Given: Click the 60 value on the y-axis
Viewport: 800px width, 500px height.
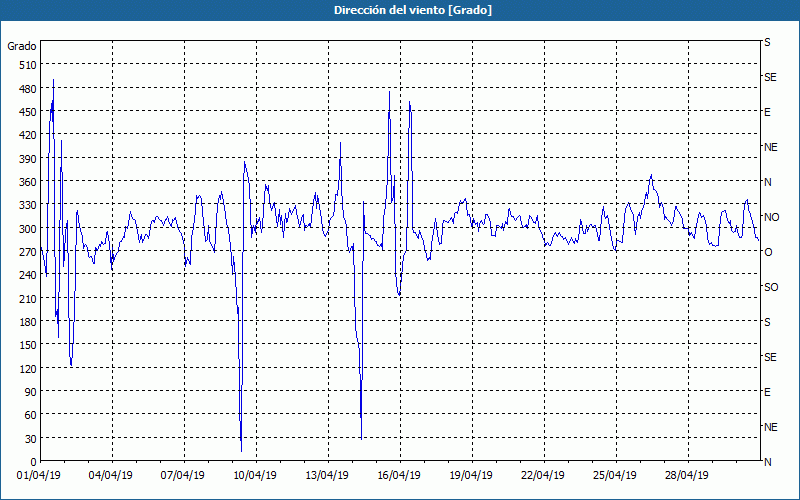Looking at the screenshot, I should coord(31,415).
